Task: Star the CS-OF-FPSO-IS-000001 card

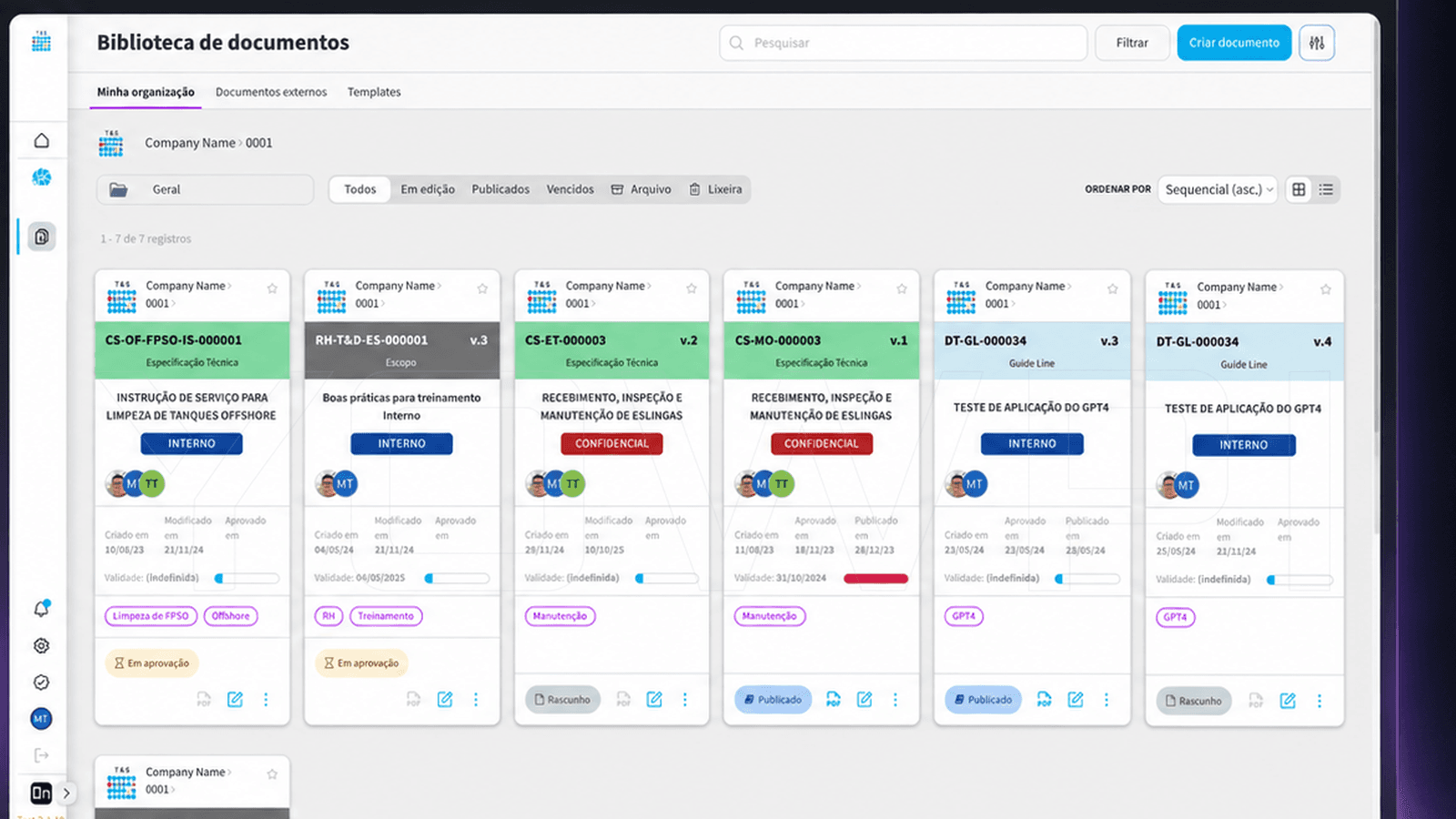Action: pyautogui.click(x=272, y=288)
